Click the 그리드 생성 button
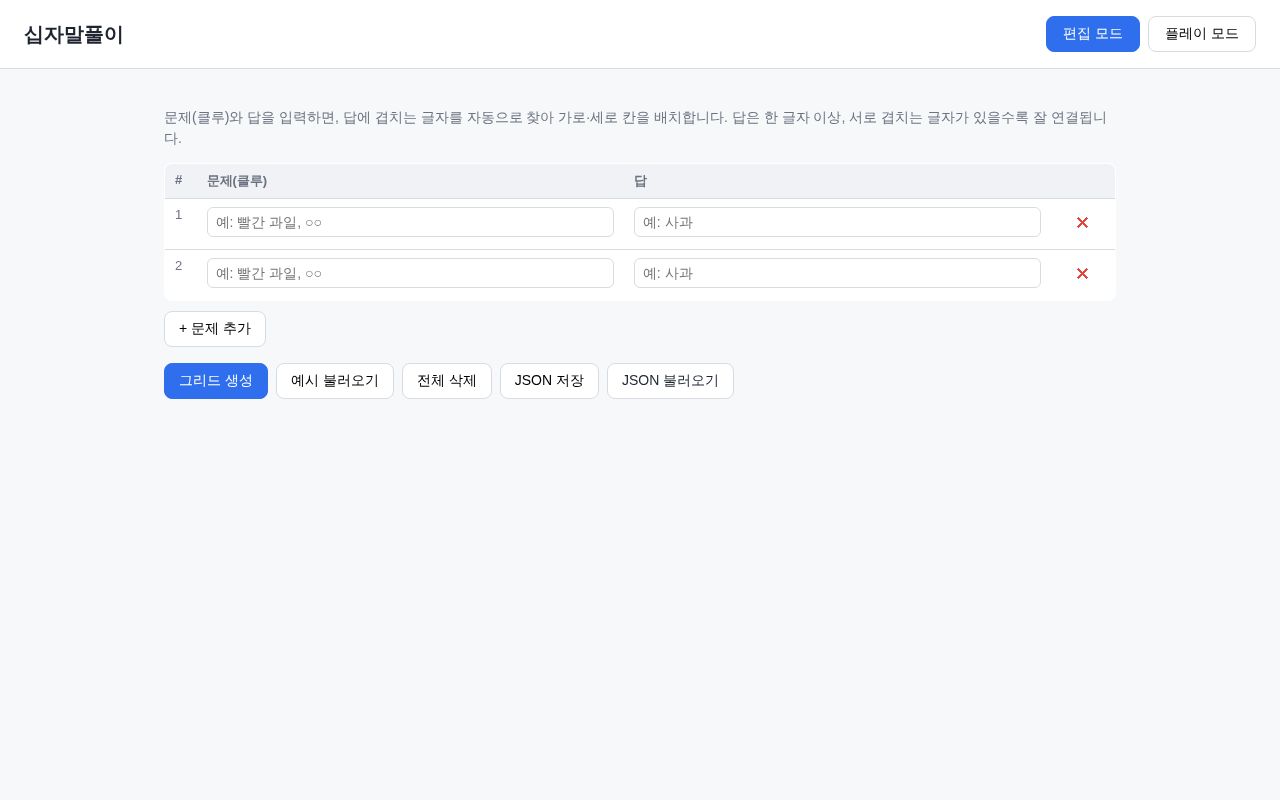This screenshot has width=1280, height=800. pyautogui.click(x=216, y=381)
